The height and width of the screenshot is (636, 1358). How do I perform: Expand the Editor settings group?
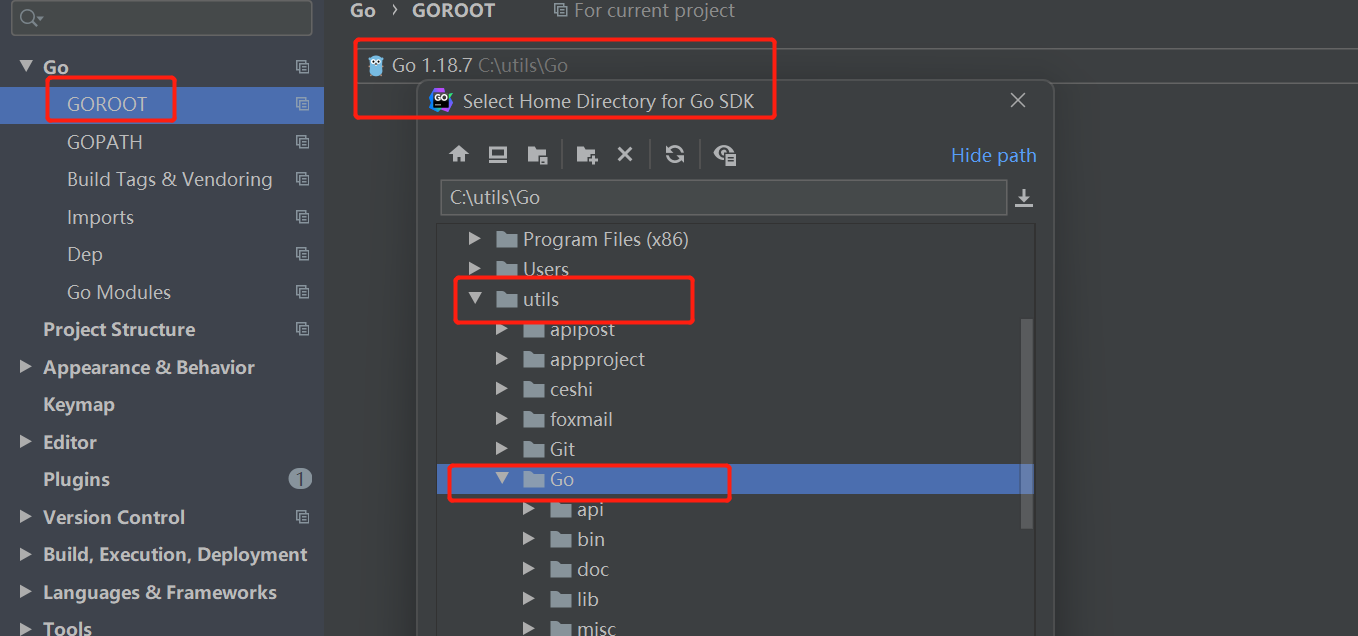pos(26,442)
